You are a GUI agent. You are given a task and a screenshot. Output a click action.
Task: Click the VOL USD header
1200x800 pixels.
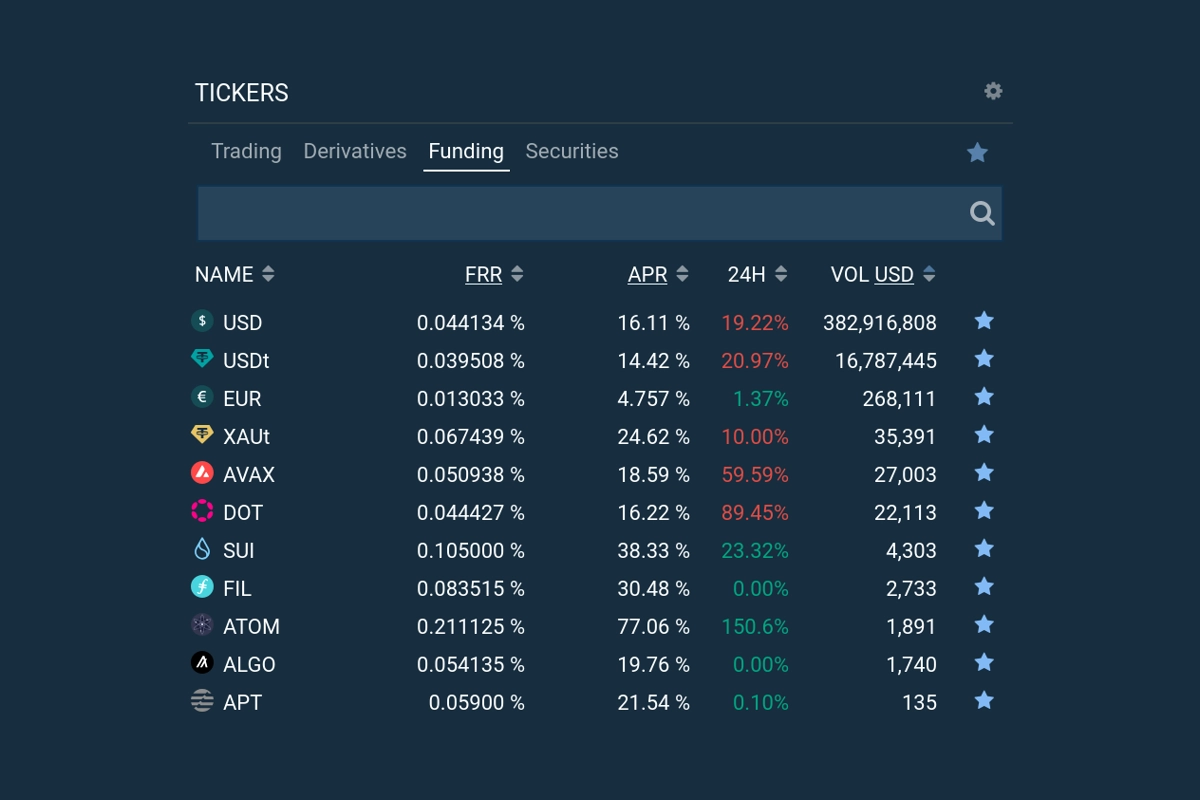pyautogui.click(x=878, y=273)
